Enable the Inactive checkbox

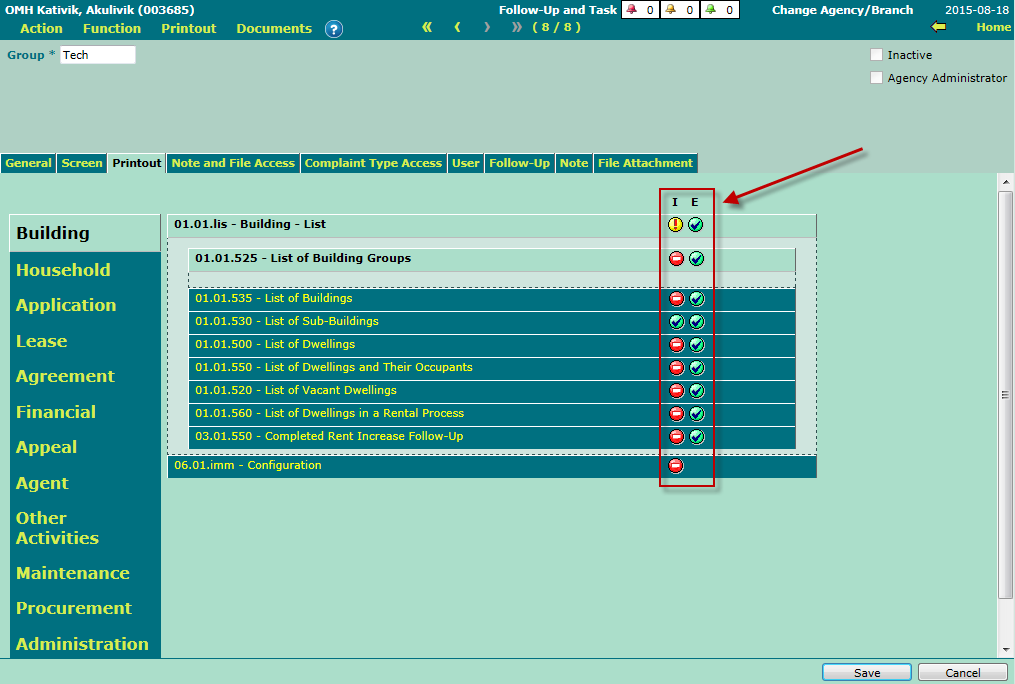(x=876, y=55)
